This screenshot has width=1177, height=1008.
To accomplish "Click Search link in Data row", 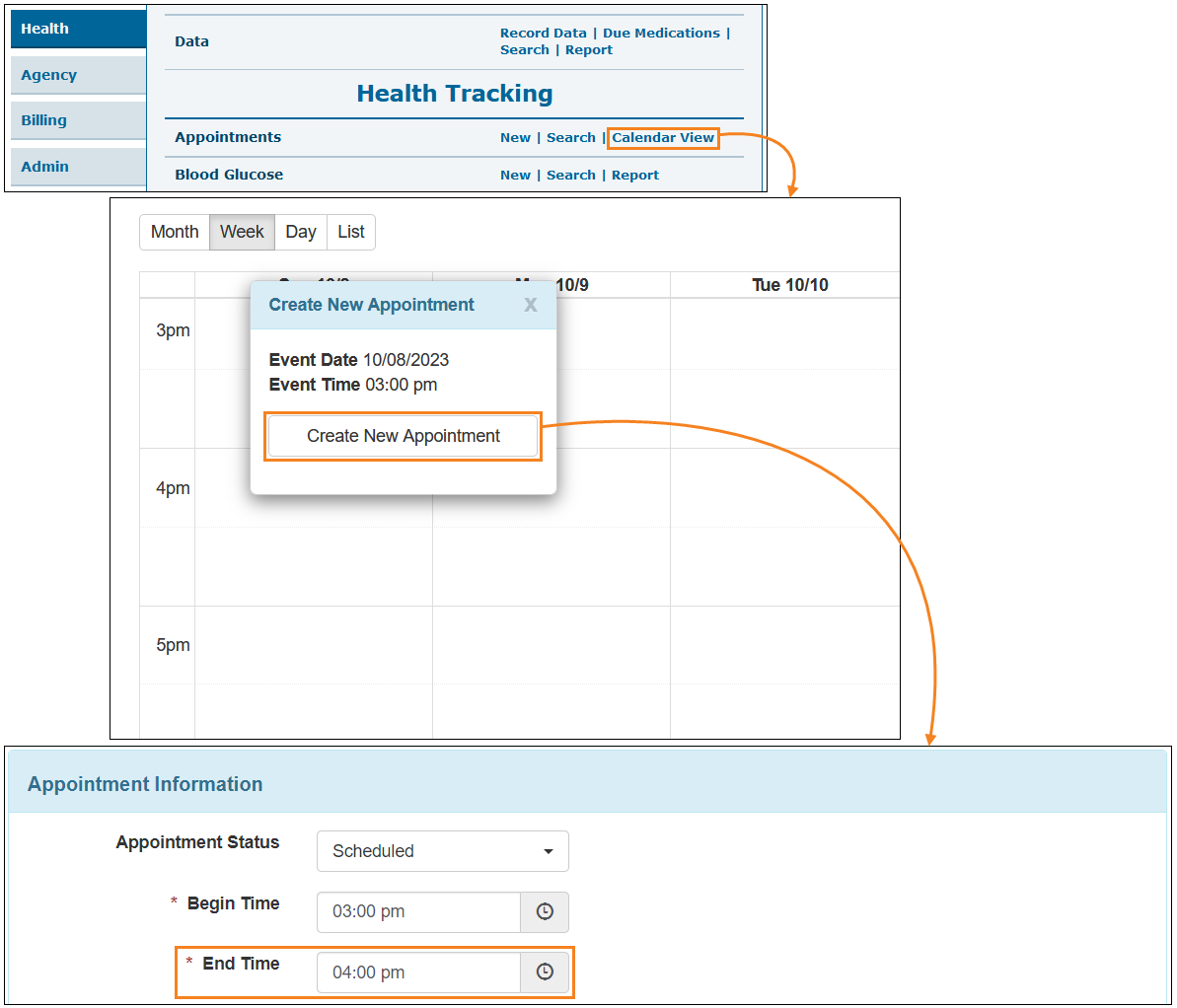I will (525, 49).
